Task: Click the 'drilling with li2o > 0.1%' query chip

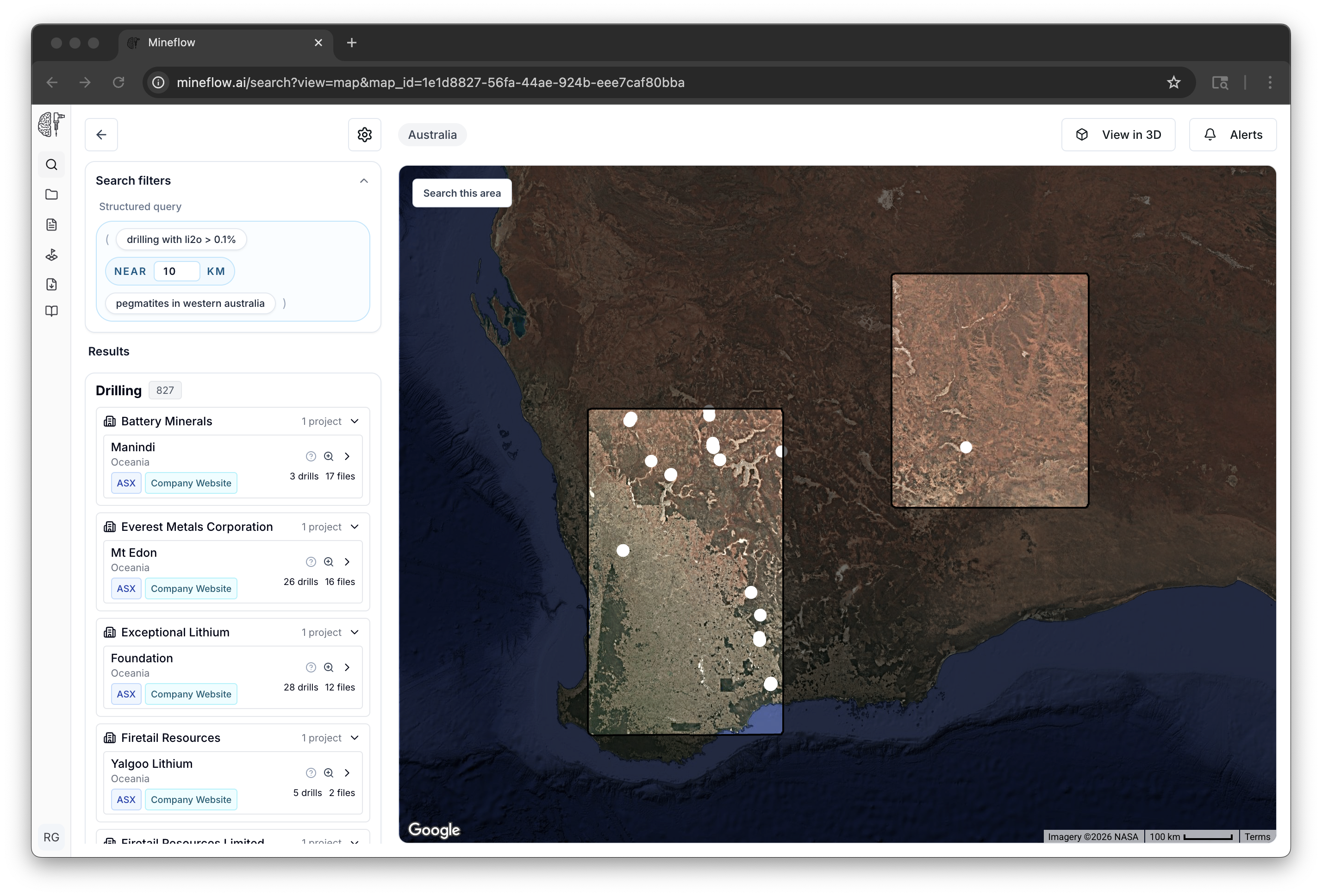Action: tap(181, 239)
